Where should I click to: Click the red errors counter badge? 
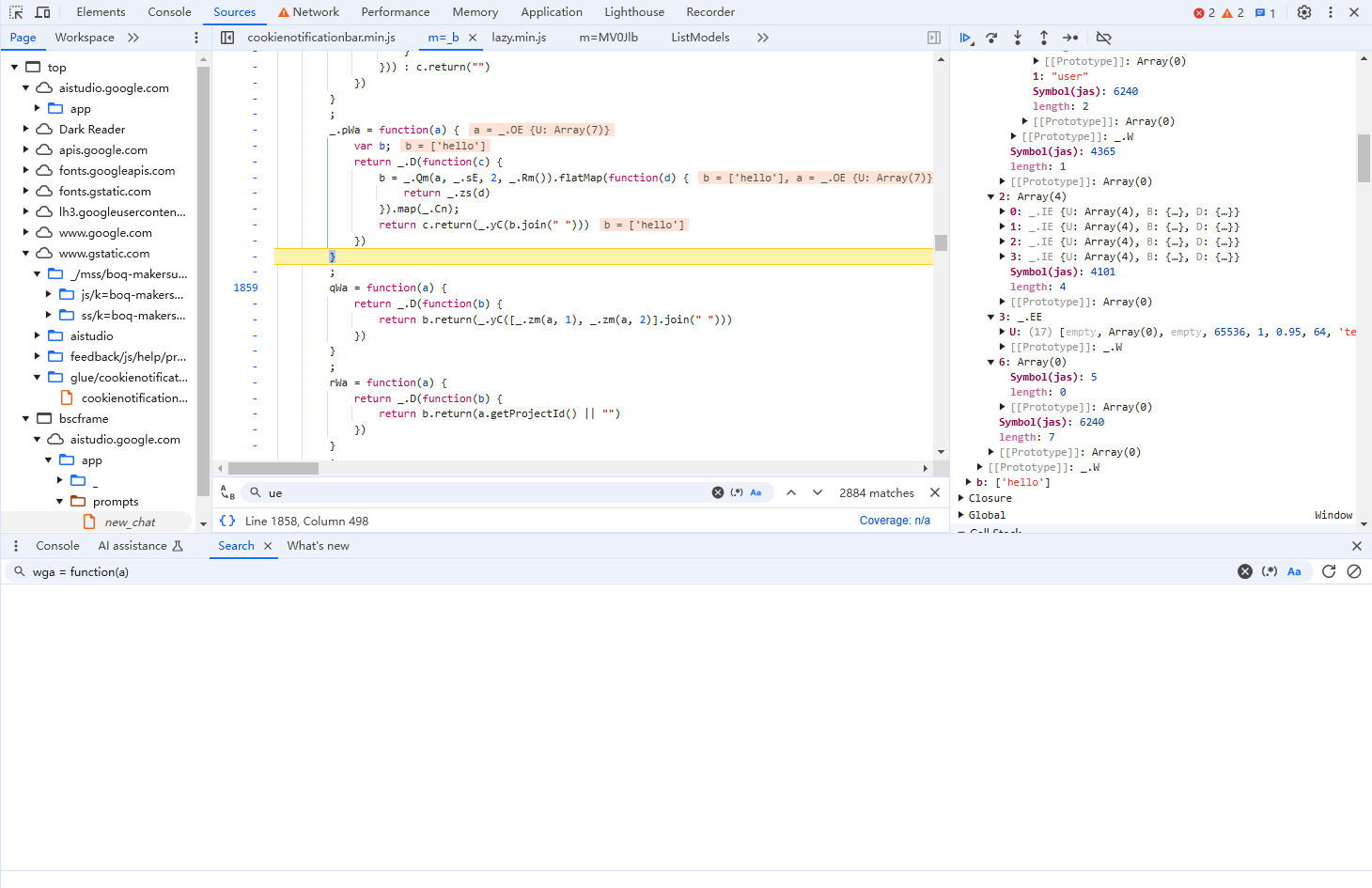(x=1204, y=13)
